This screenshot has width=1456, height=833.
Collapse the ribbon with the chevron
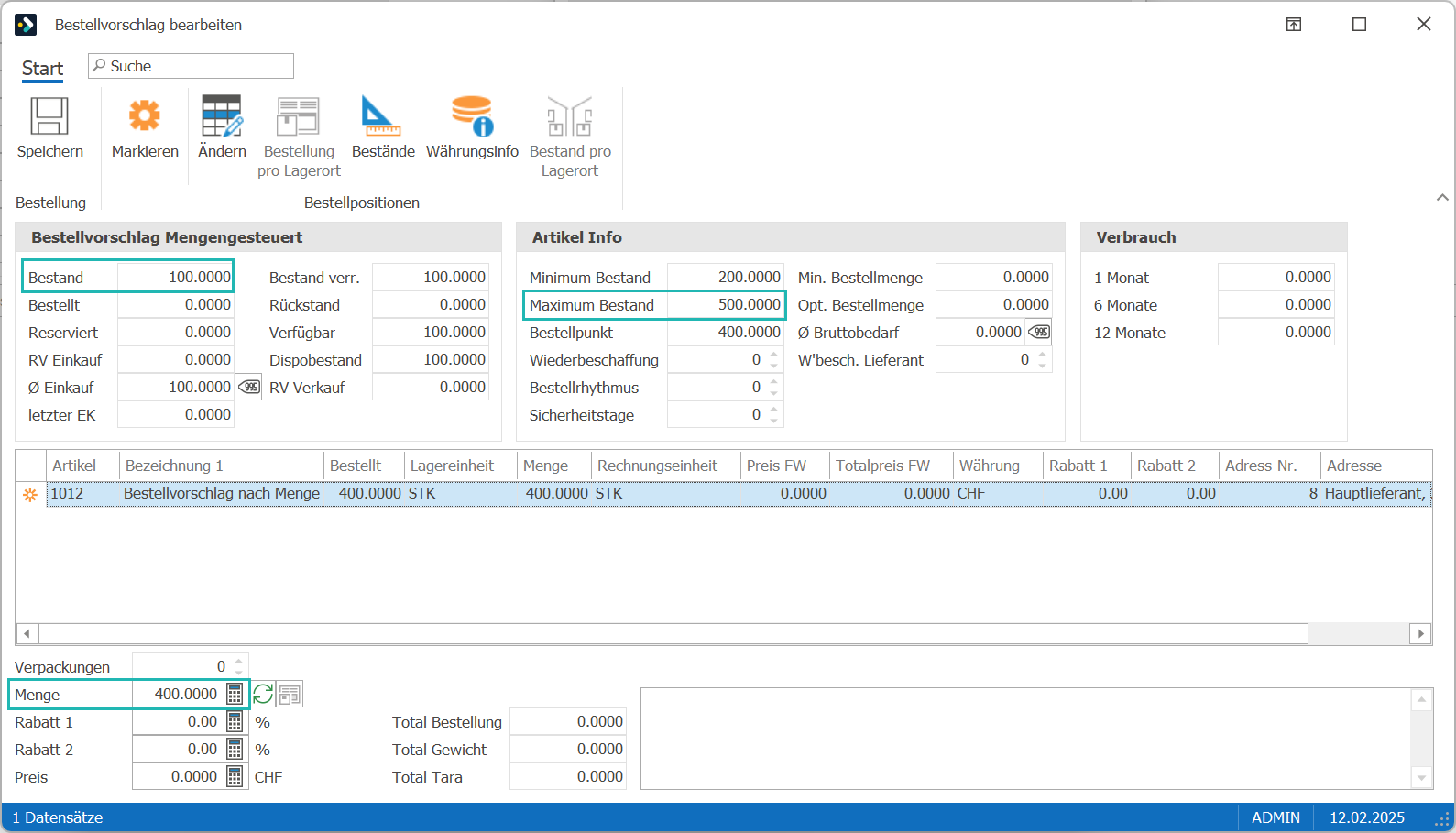[x=1442, y=197]
